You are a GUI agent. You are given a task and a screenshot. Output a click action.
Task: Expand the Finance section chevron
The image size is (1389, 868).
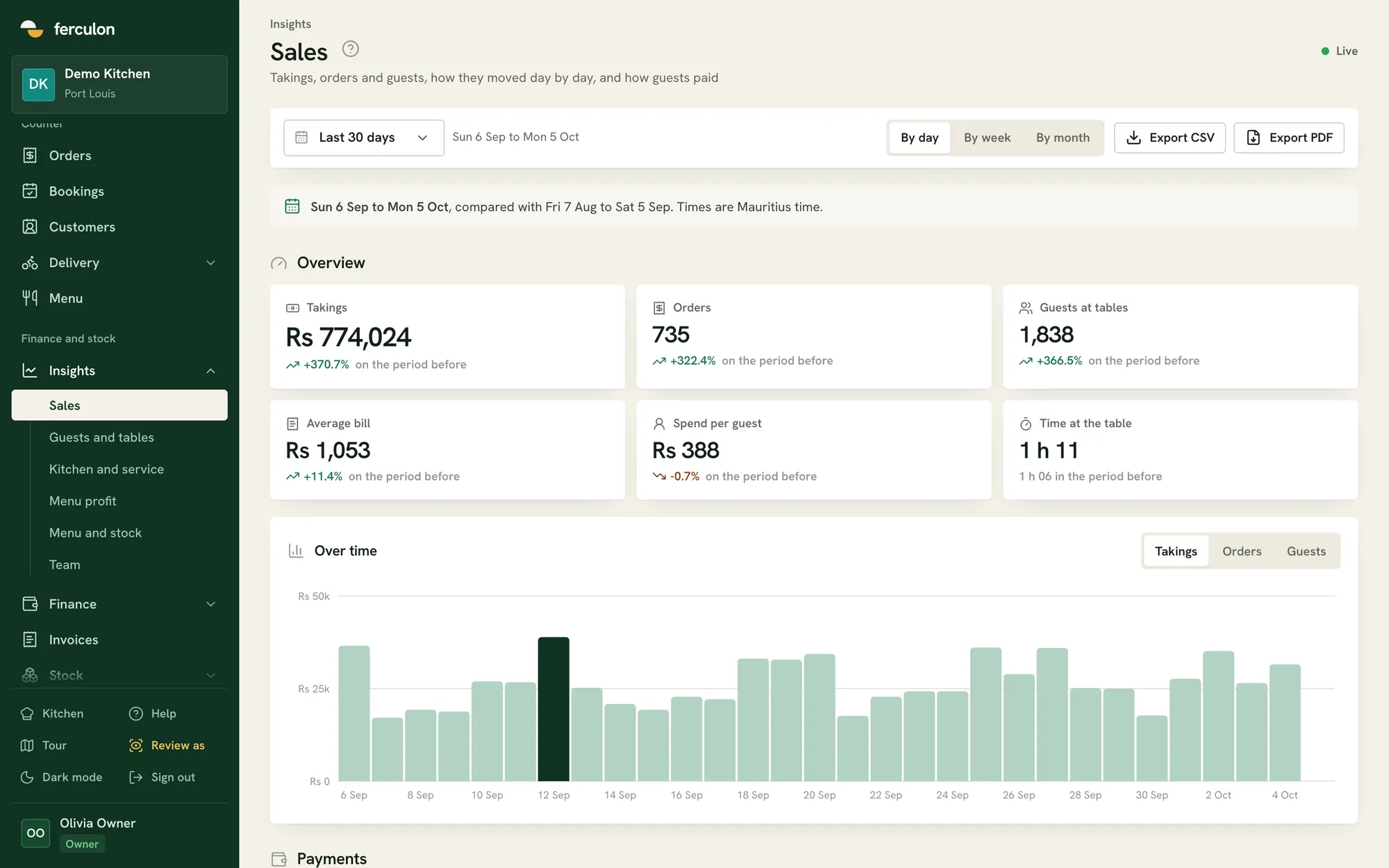pos(211,604)
